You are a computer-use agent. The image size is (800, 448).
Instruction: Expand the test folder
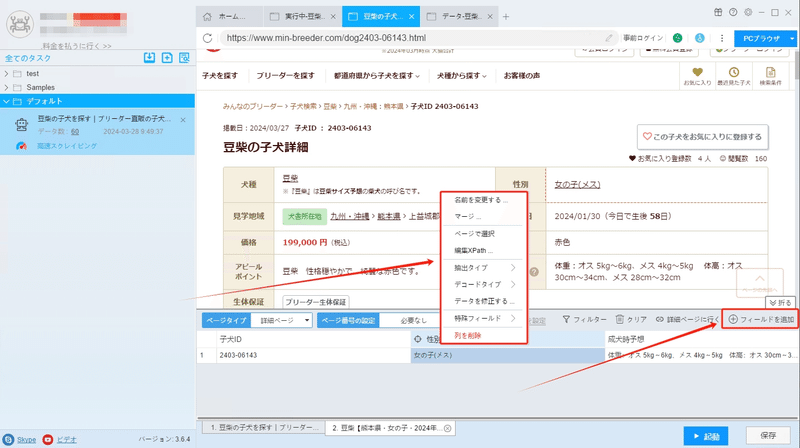click(6, 73)
